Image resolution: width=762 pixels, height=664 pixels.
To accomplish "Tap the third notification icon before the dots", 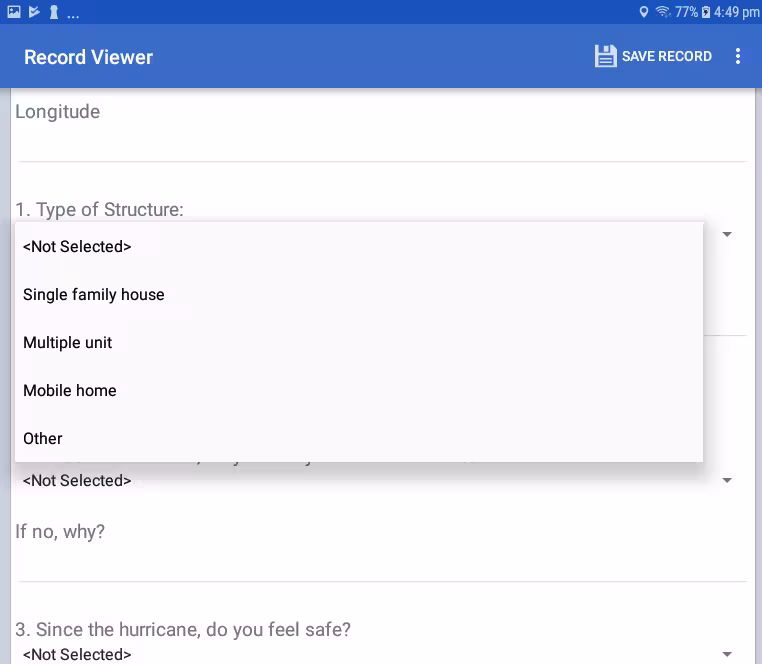I will [x=54, y=12].
